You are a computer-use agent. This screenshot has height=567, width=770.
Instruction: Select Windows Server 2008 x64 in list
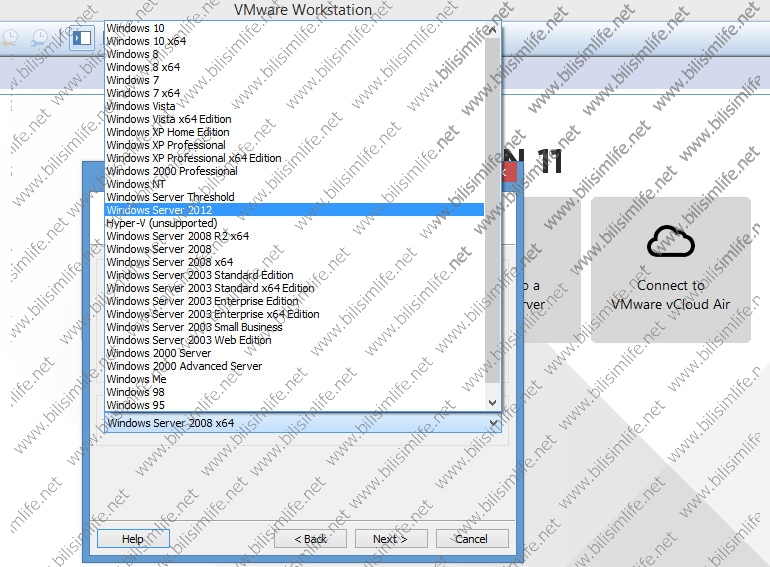tap(294, 262)
